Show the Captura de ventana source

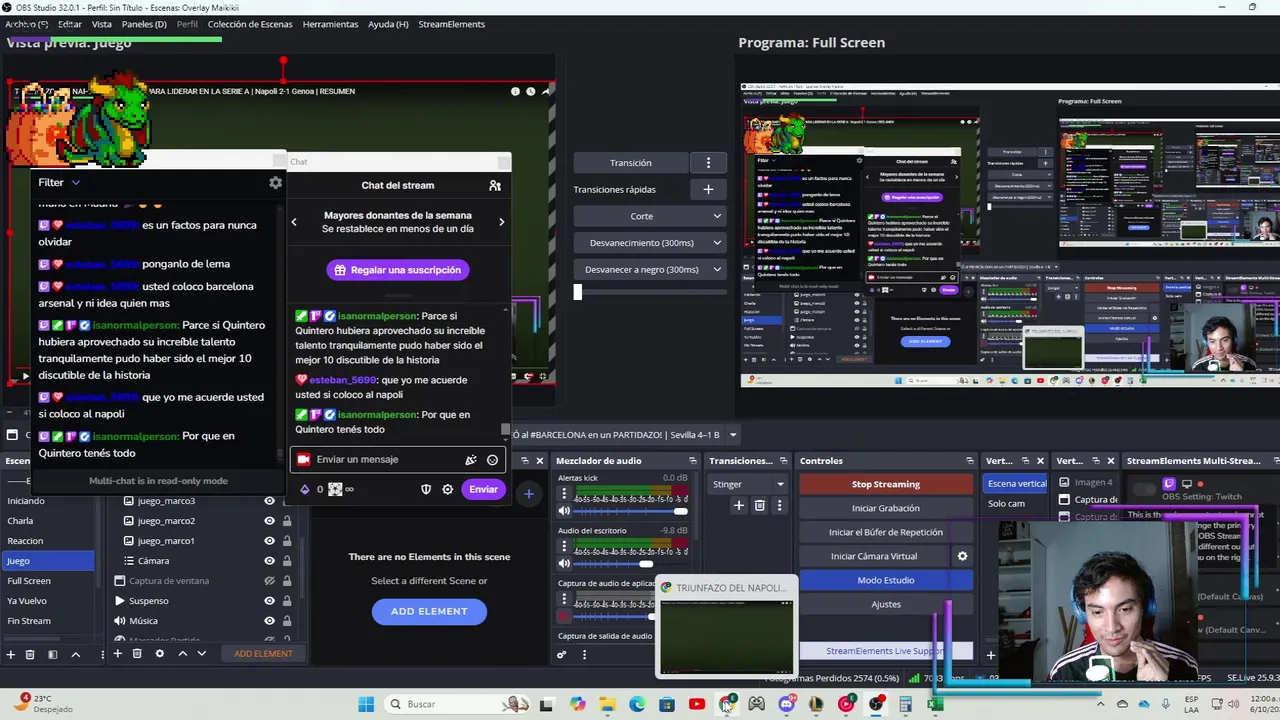(269, 581)
